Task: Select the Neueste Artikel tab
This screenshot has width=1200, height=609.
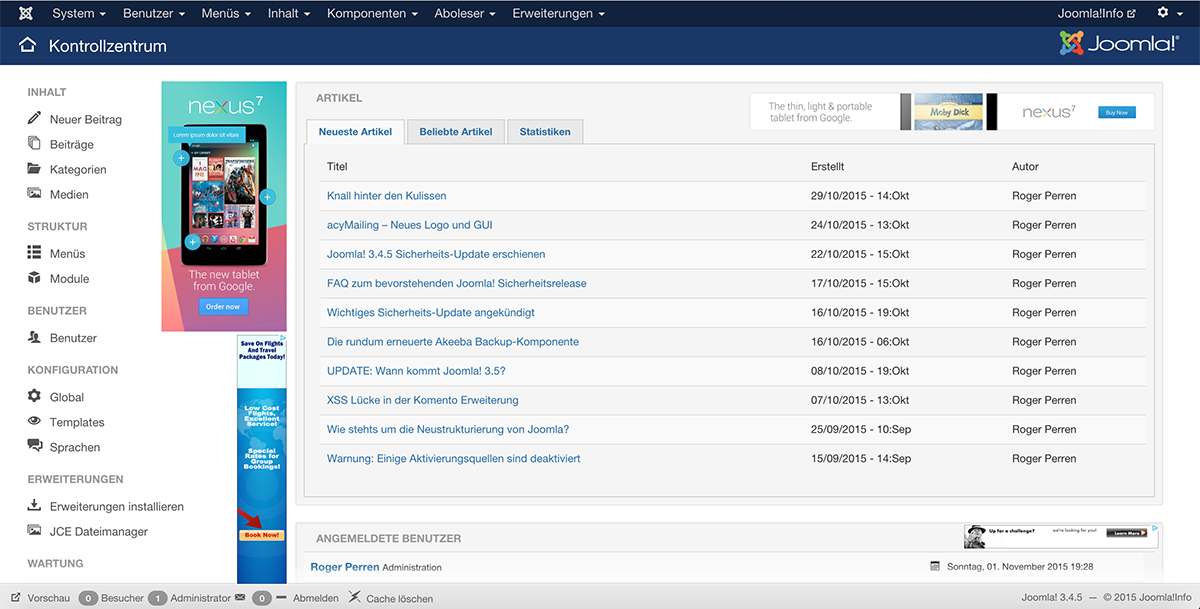Action: (355, 131)
